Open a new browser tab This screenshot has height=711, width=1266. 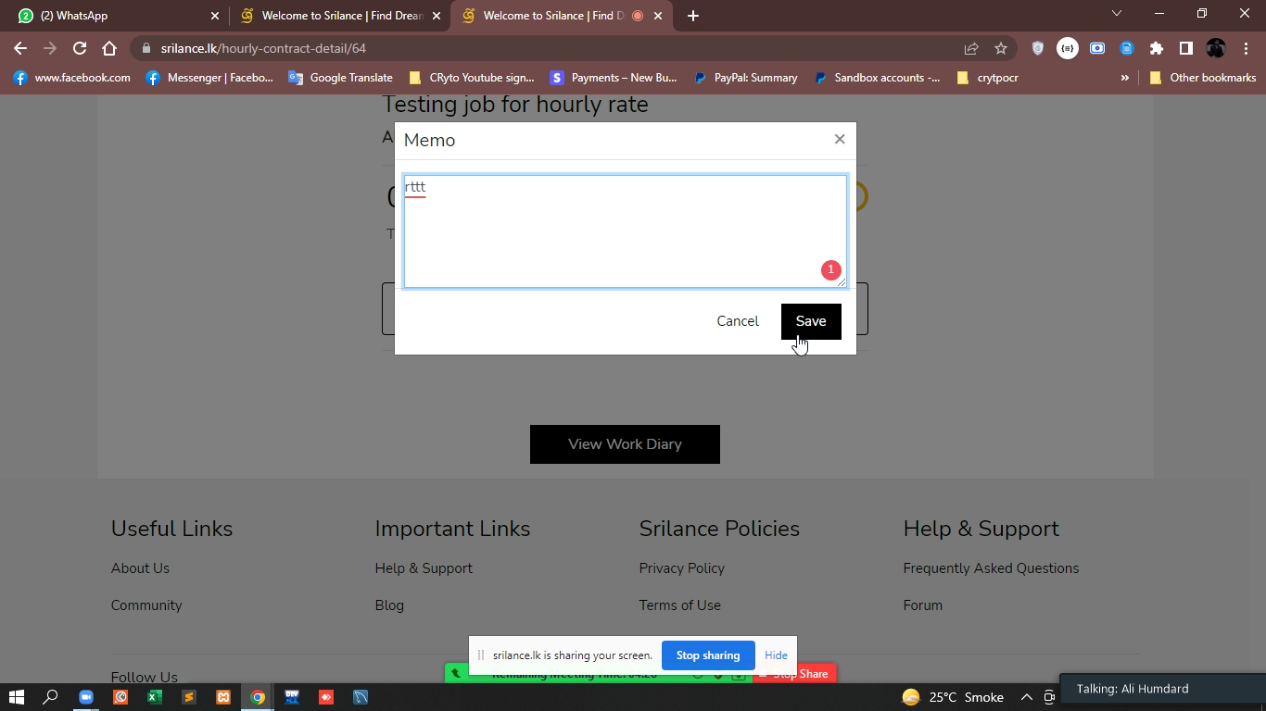pos(693,16)
